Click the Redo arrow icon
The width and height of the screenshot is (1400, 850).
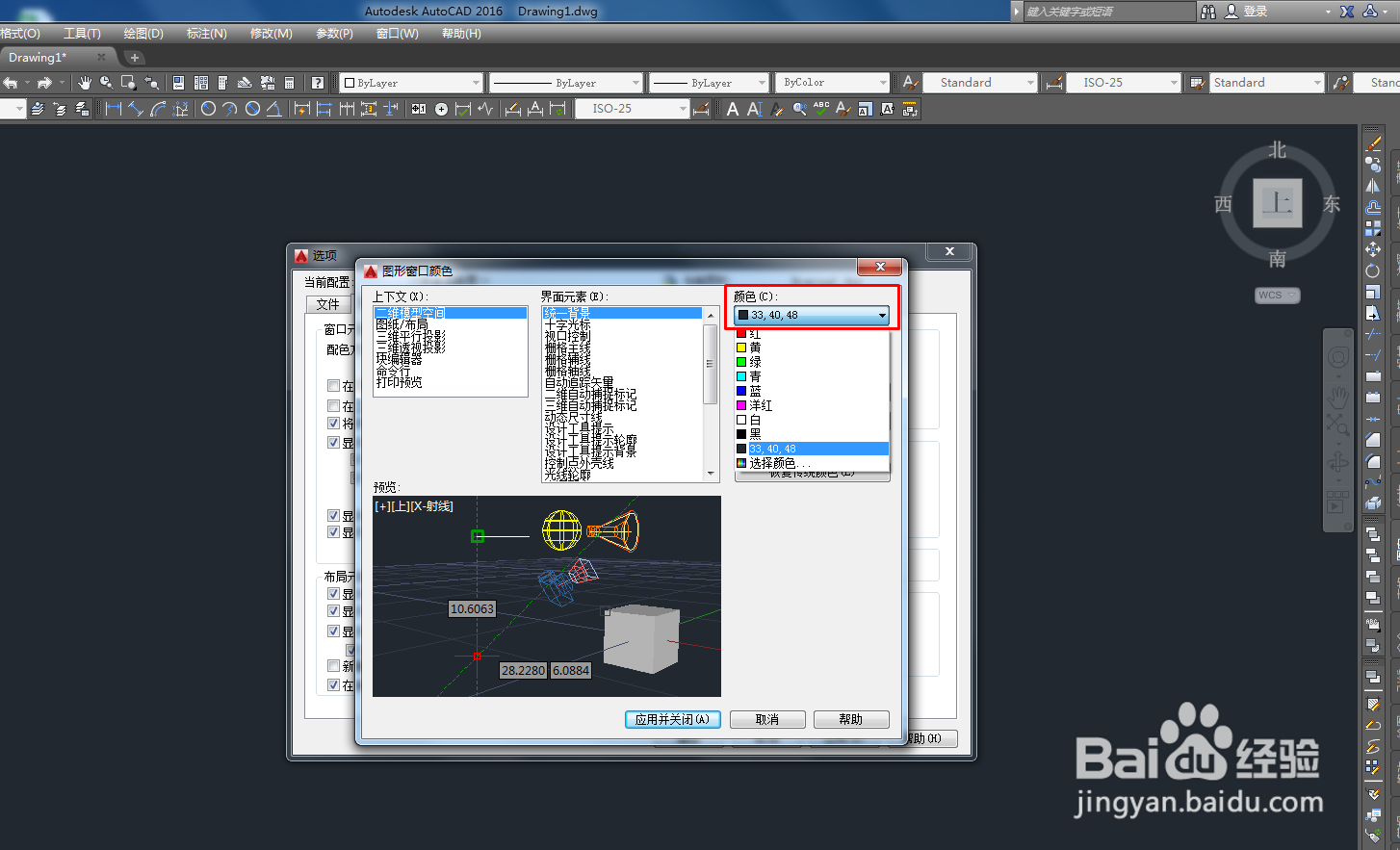pos(44,83)
